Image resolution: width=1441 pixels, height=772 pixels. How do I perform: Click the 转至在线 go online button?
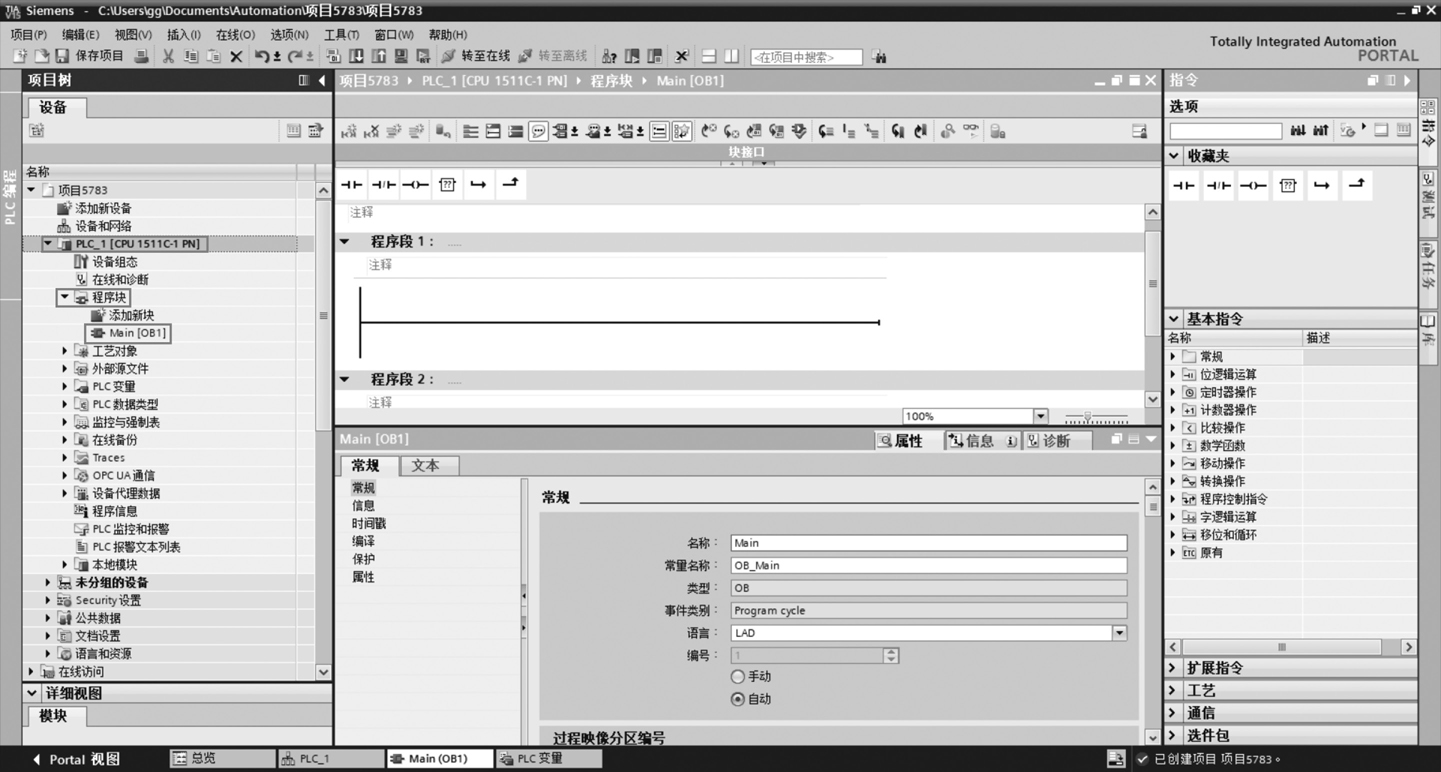(476, 57)
